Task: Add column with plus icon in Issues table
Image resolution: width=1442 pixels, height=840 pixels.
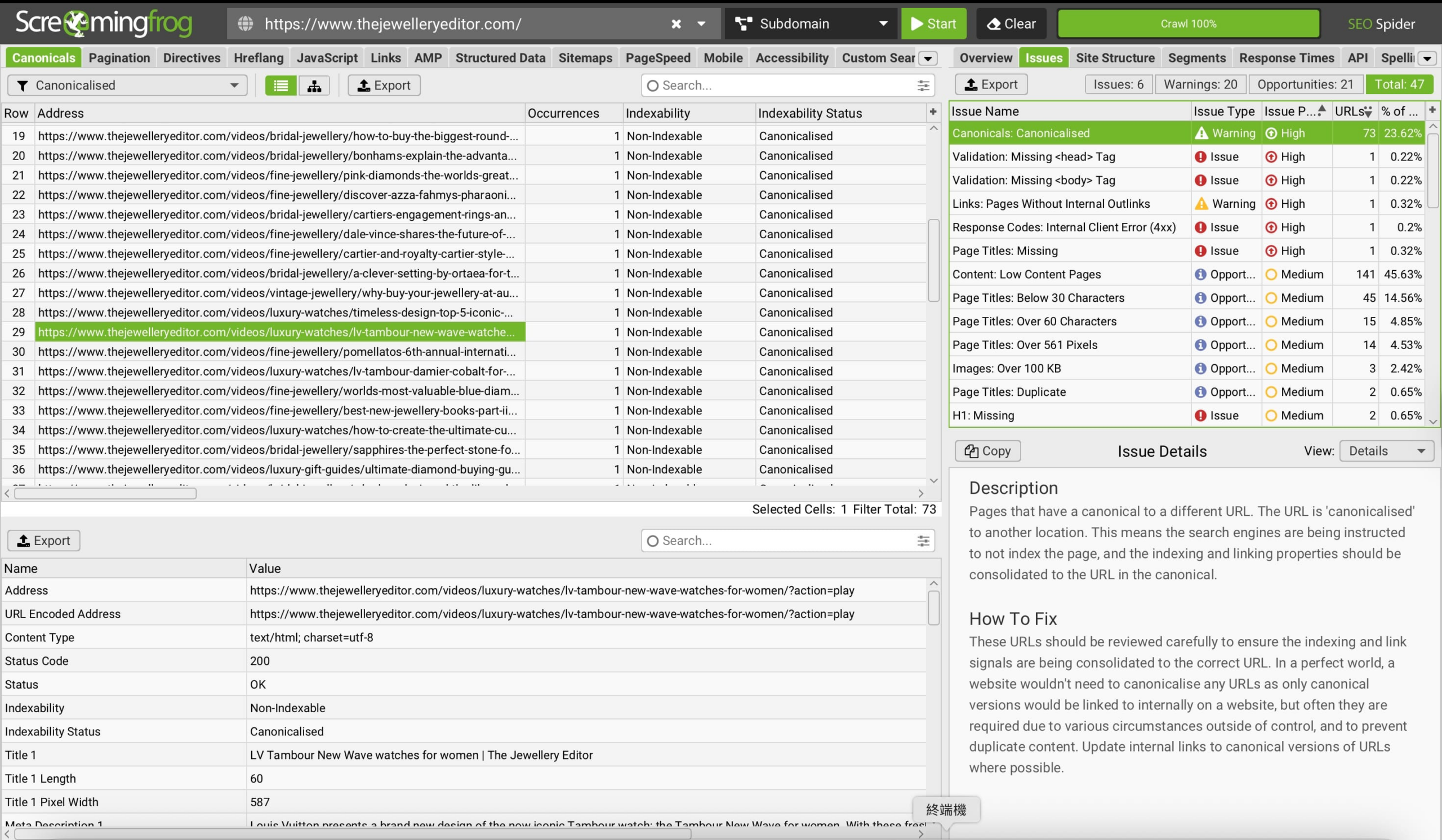Action: tap(1432, 110)
